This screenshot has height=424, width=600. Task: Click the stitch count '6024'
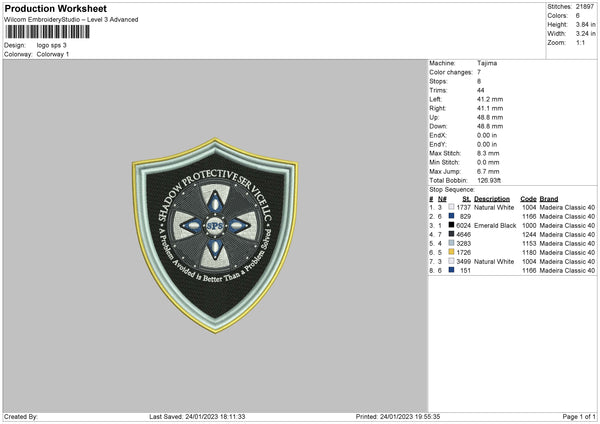coord(463,225)
